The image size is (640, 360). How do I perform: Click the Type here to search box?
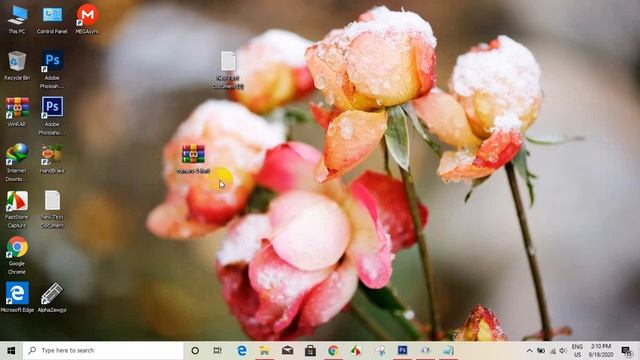pos(103,350)
